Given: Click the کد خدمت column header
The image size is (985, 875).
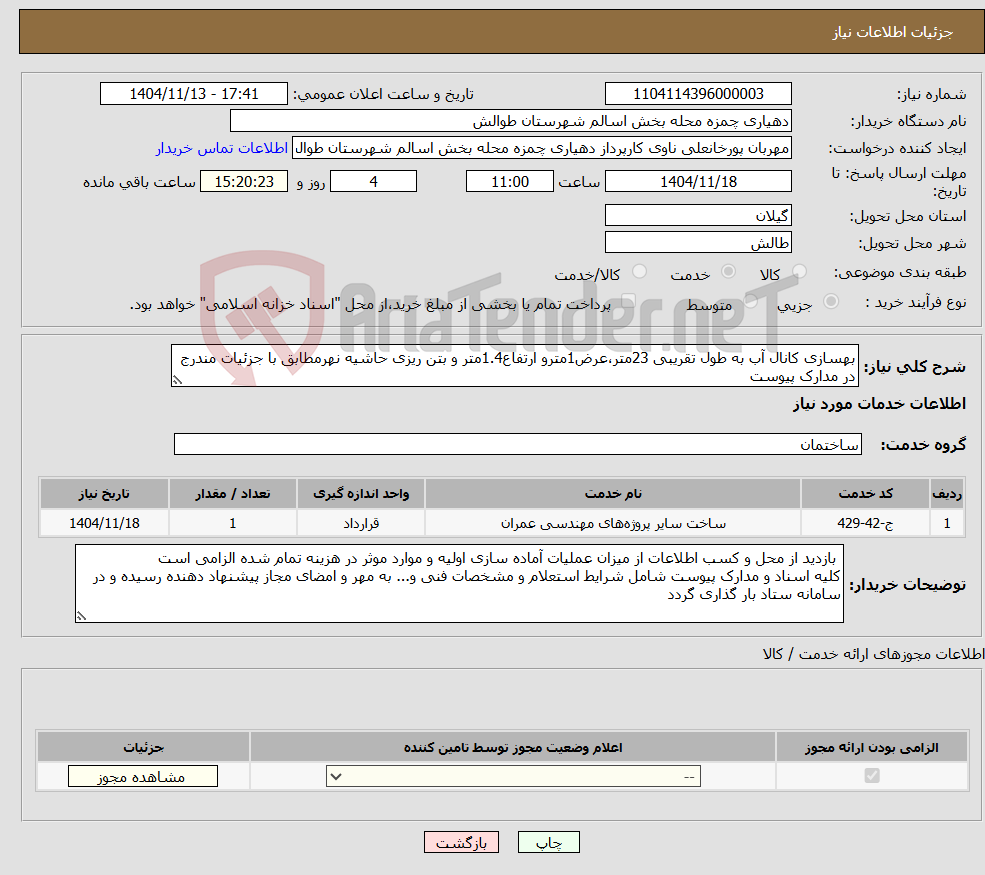Looking at the screenshot, I should pos(865,494).
